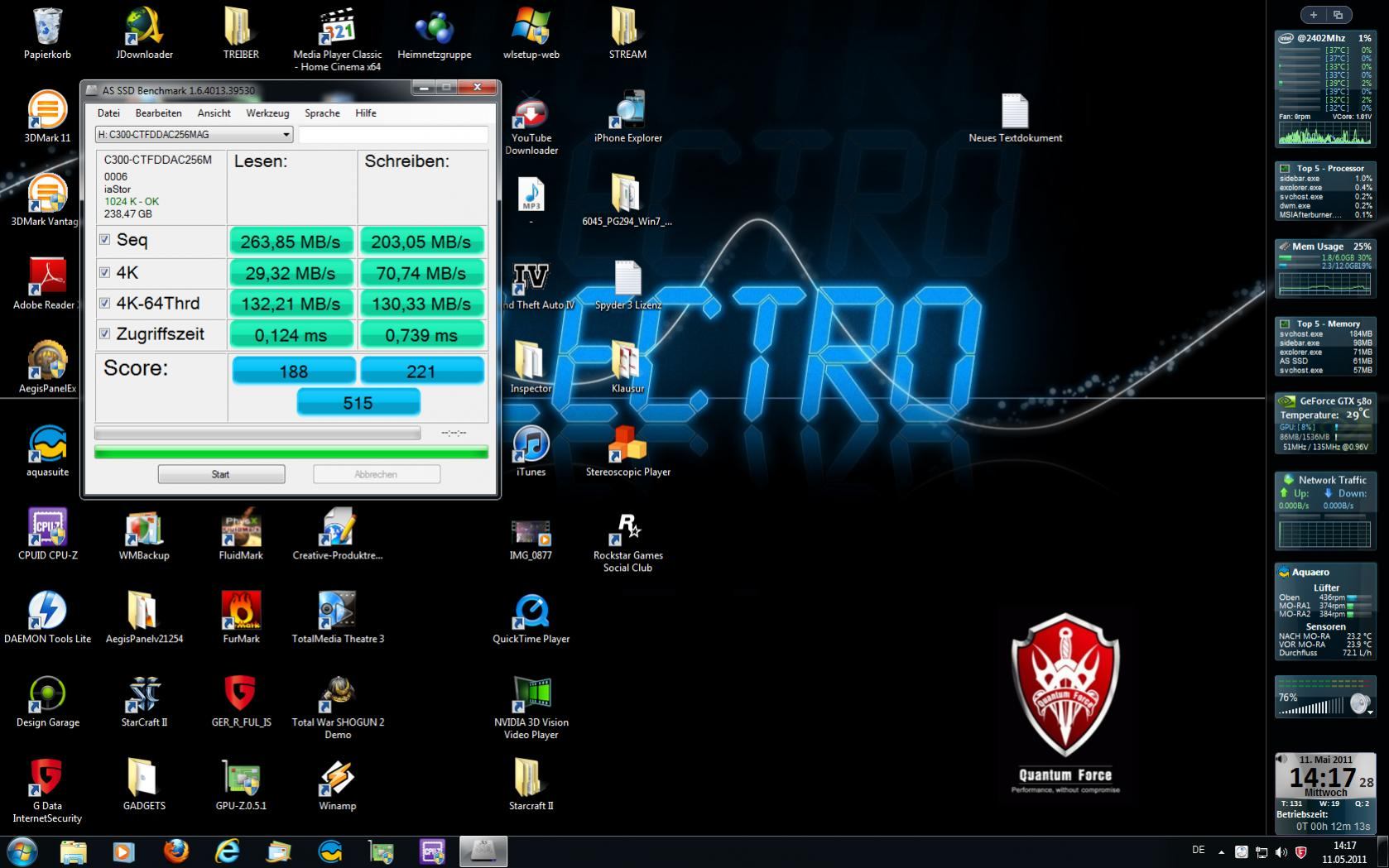Click the 4K-64Thrd write value 130,33 MB/s

click(421, 304)
